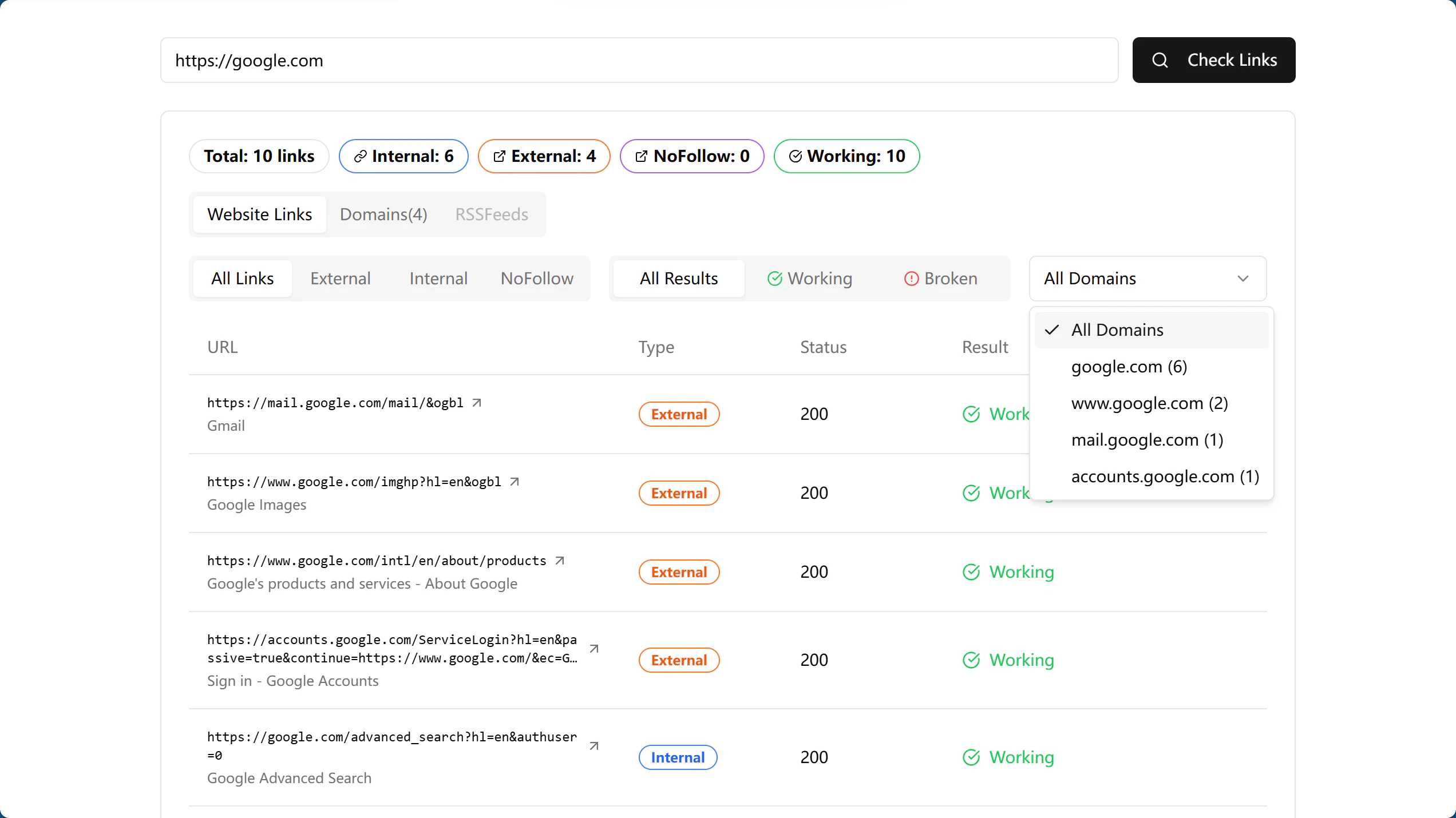The image size is (1456, 818).
Task: Click the check icon in Advanced Search row result
Action: coord(971,757)
